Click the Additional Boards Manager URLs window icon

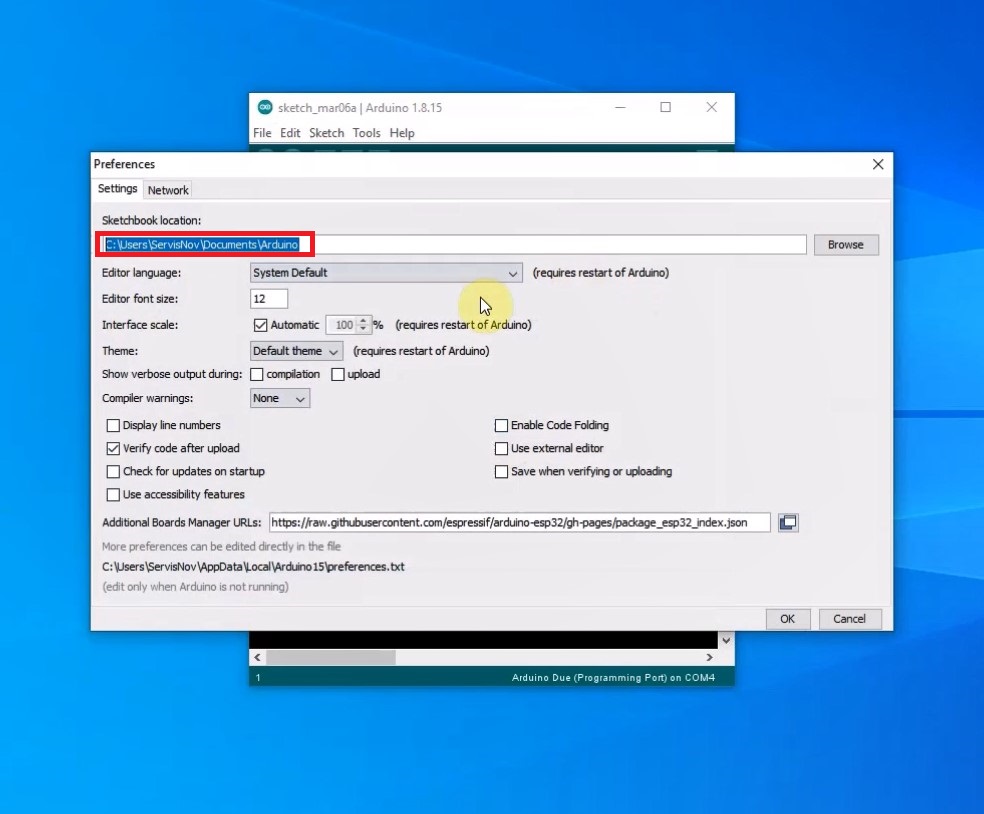click(788, 522)
